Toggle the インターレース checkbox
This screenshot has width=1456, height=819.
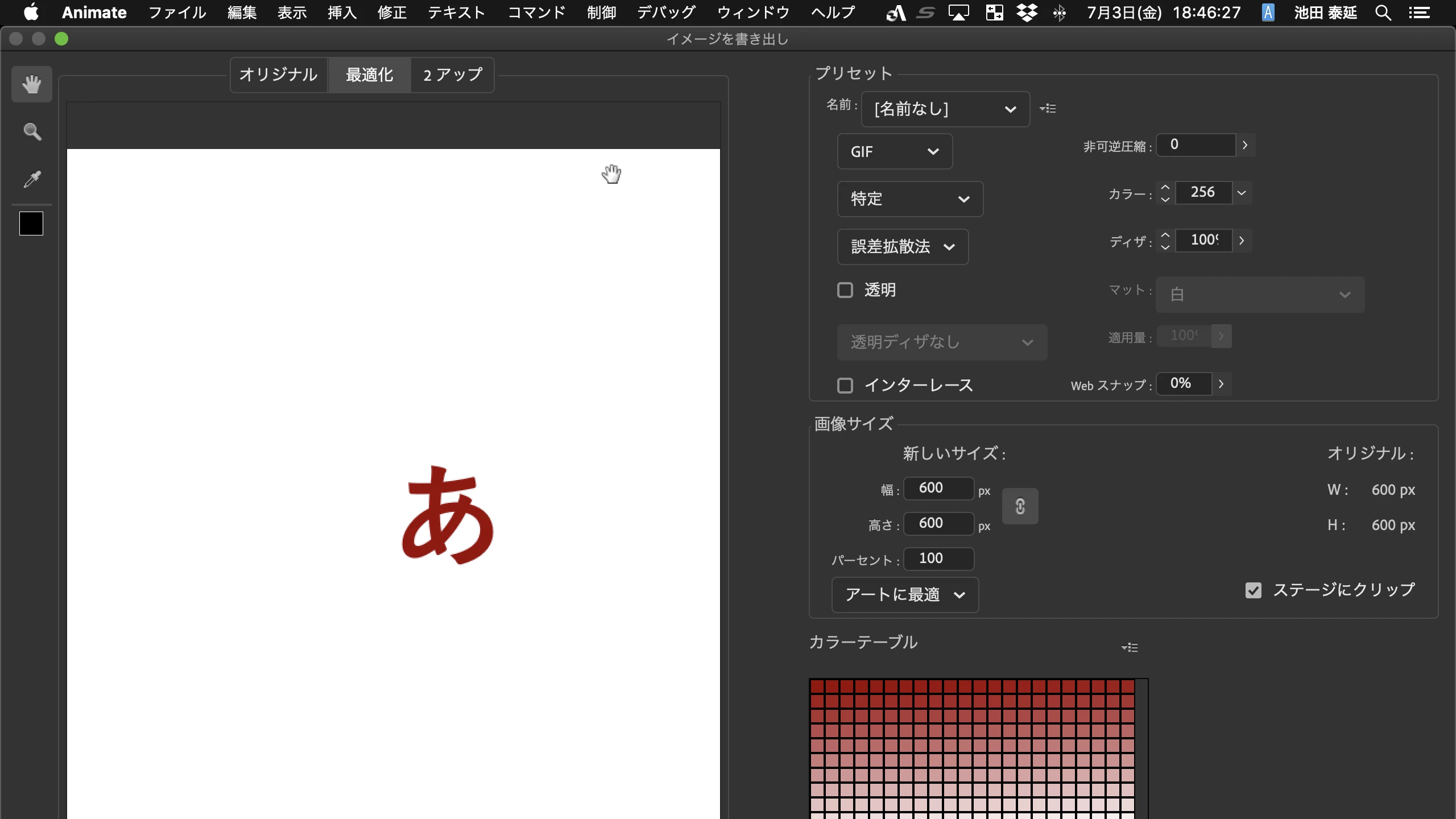coord(845,386)
